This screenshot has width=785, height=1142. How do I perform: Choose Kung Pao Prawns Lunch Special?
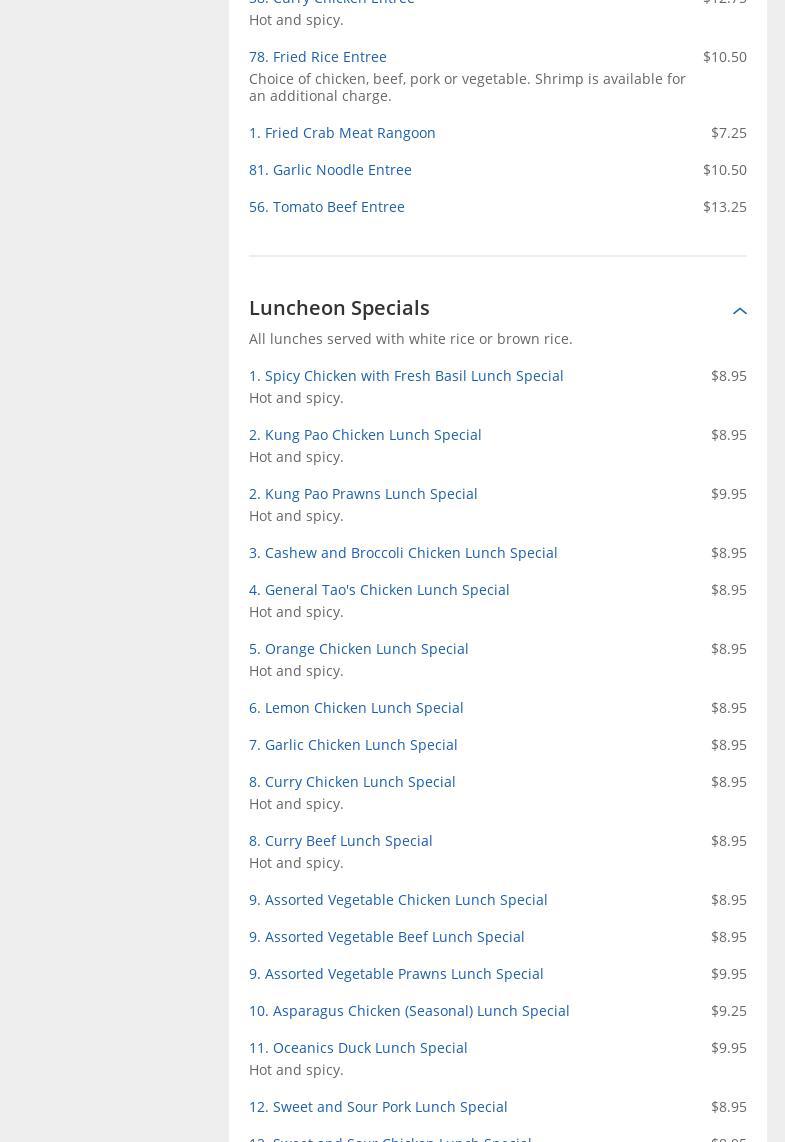click(363, 494)
